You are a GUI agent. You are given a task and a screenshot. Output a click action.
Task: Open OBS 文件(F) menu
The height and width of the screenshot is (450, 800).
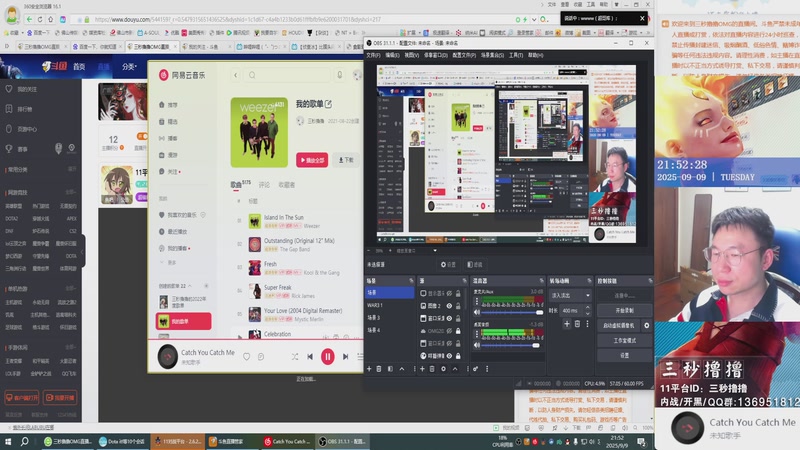[373, 55]
